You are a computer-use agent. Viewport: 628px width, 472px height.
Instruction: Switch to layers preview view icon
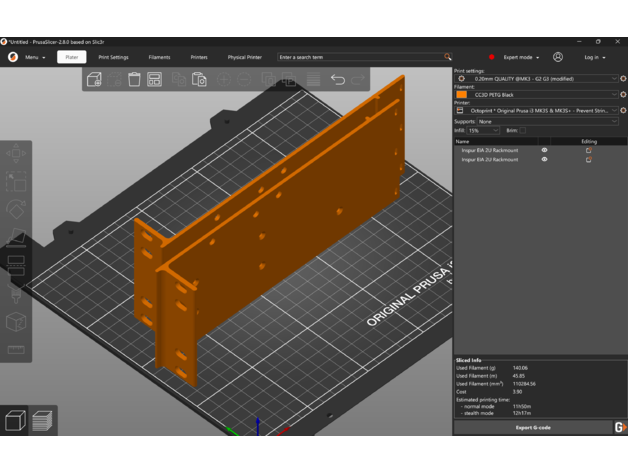tap(41, 421)
